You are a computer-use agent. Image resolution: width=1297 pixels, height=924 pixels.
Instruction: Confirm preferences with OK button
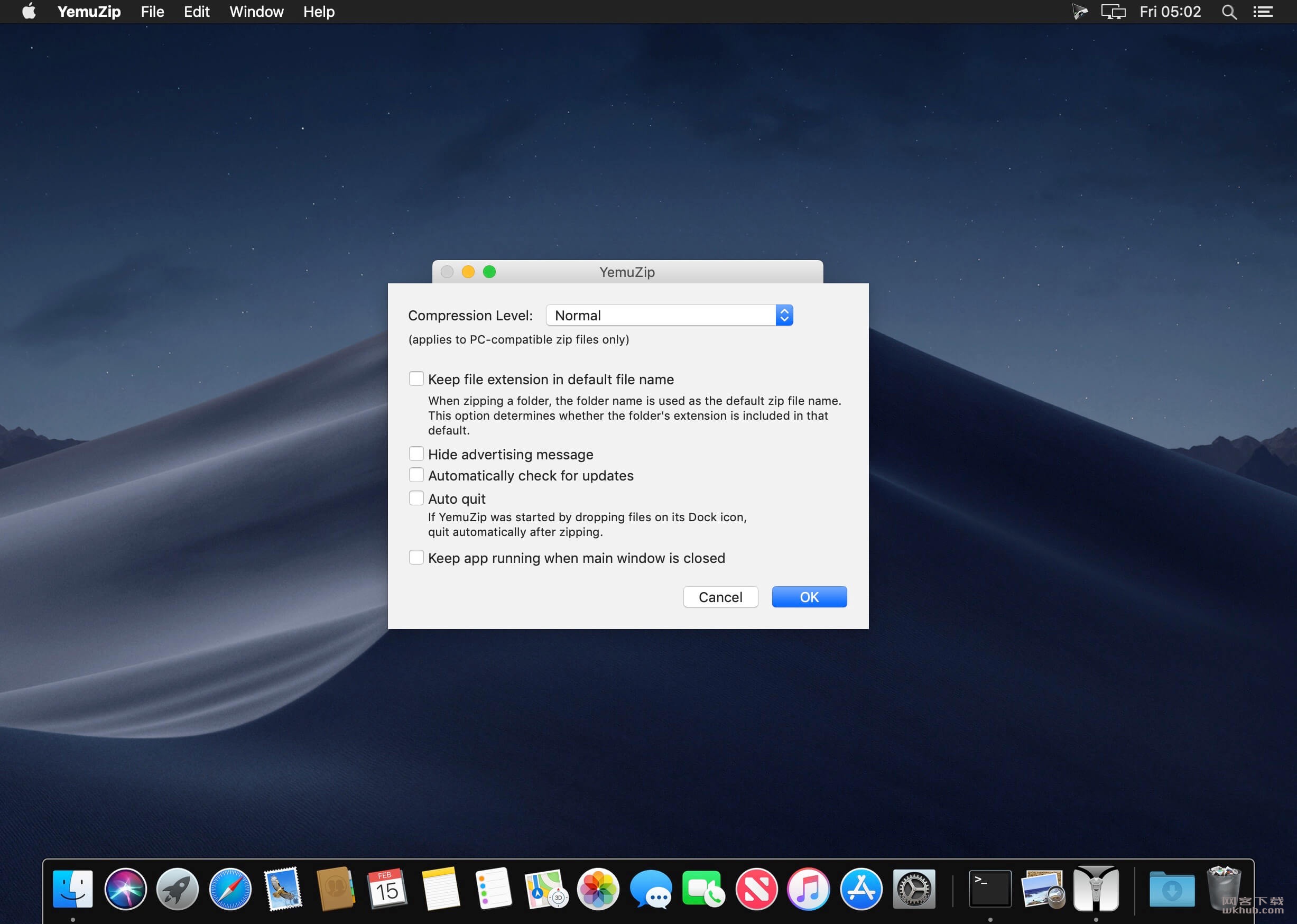tap(809, 597)
